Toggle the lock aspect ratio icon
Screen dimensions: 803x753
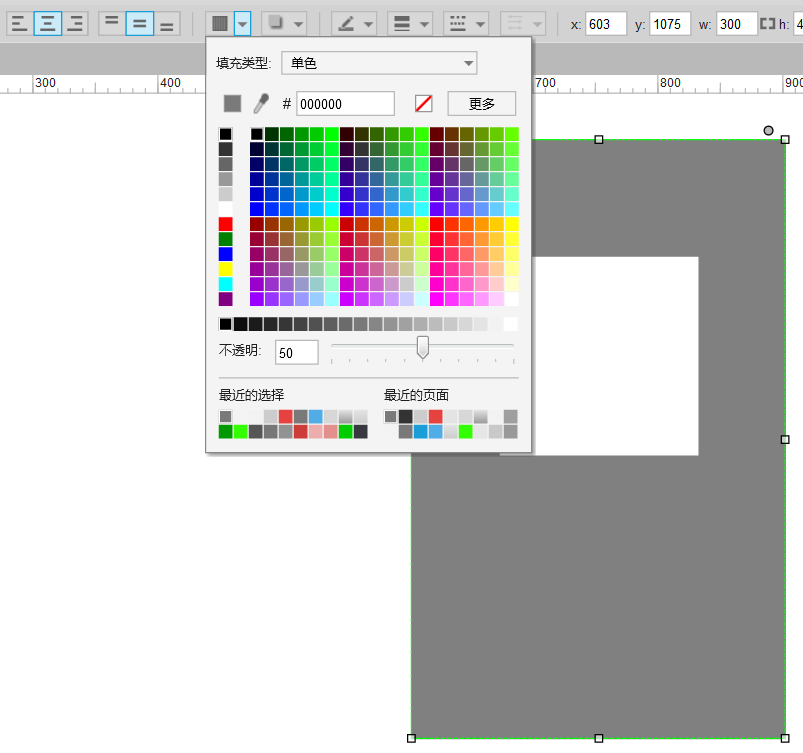767,24
